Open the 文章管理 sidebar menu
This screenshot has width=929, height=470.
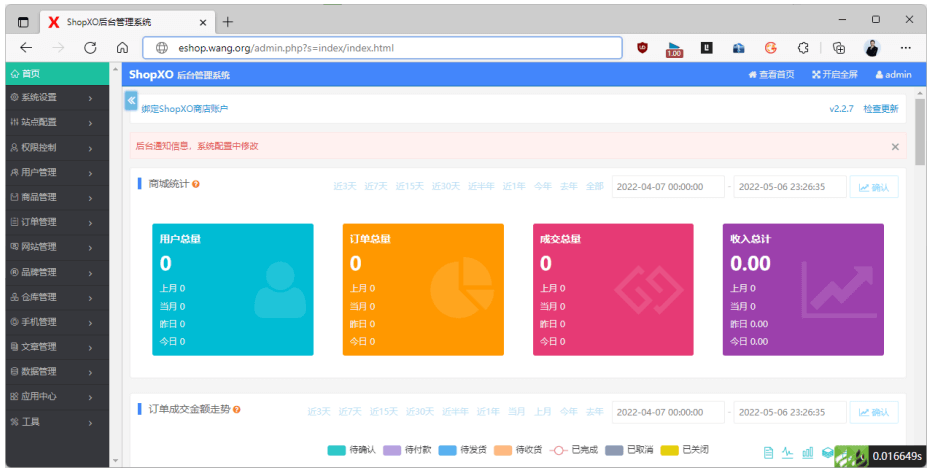pyautogui.click(x=57, y=347)
